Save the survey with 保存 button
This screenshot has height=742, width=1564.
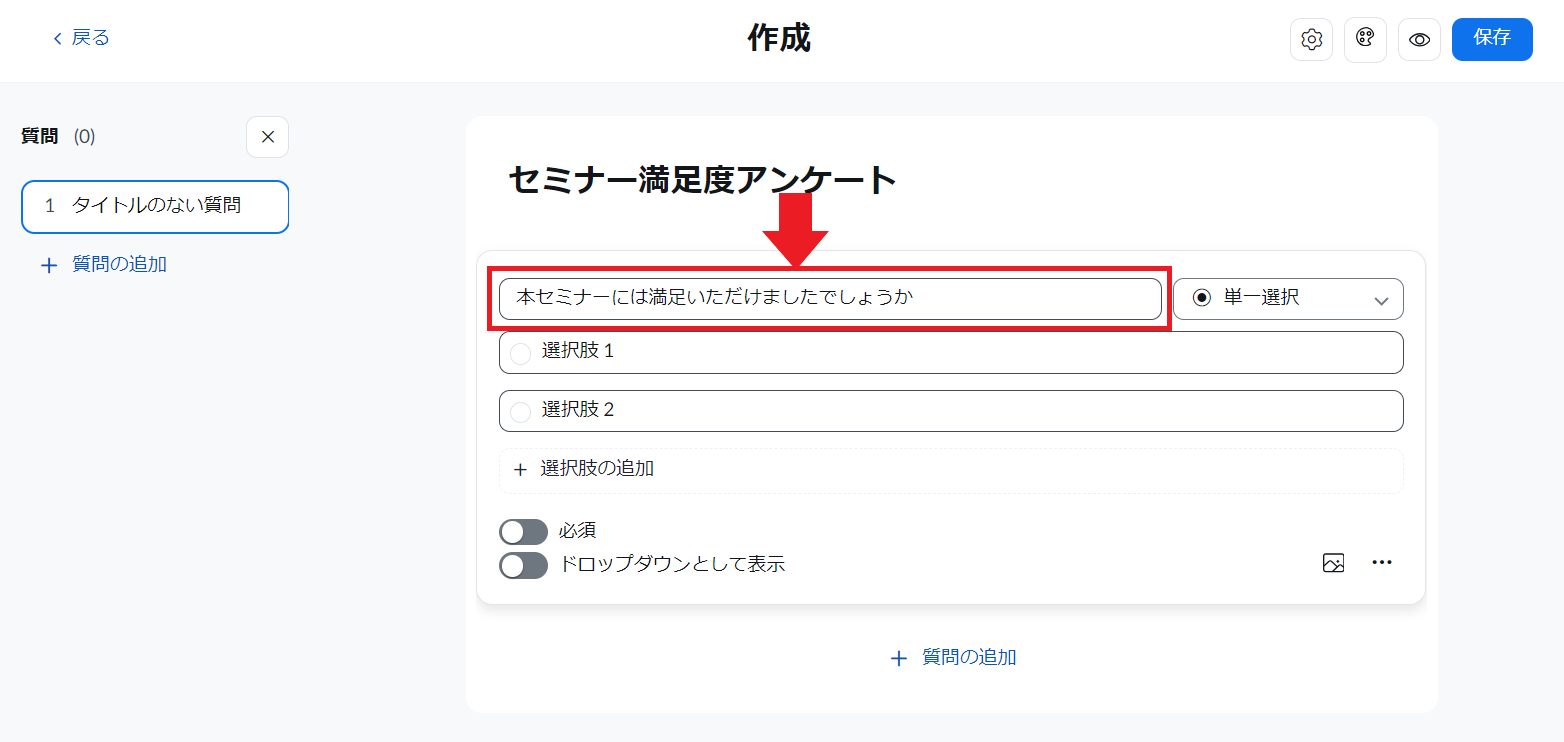click(x=1492, y=39)
